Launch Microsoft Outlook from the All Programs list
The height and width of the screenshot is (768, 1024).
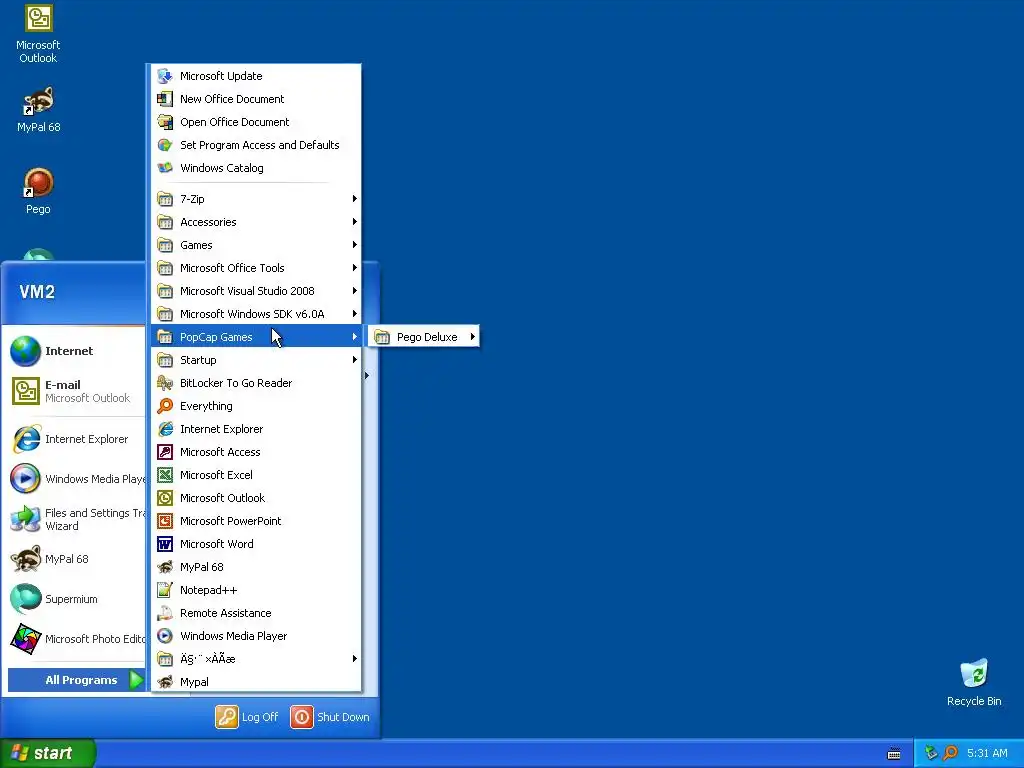click(256, 498)
